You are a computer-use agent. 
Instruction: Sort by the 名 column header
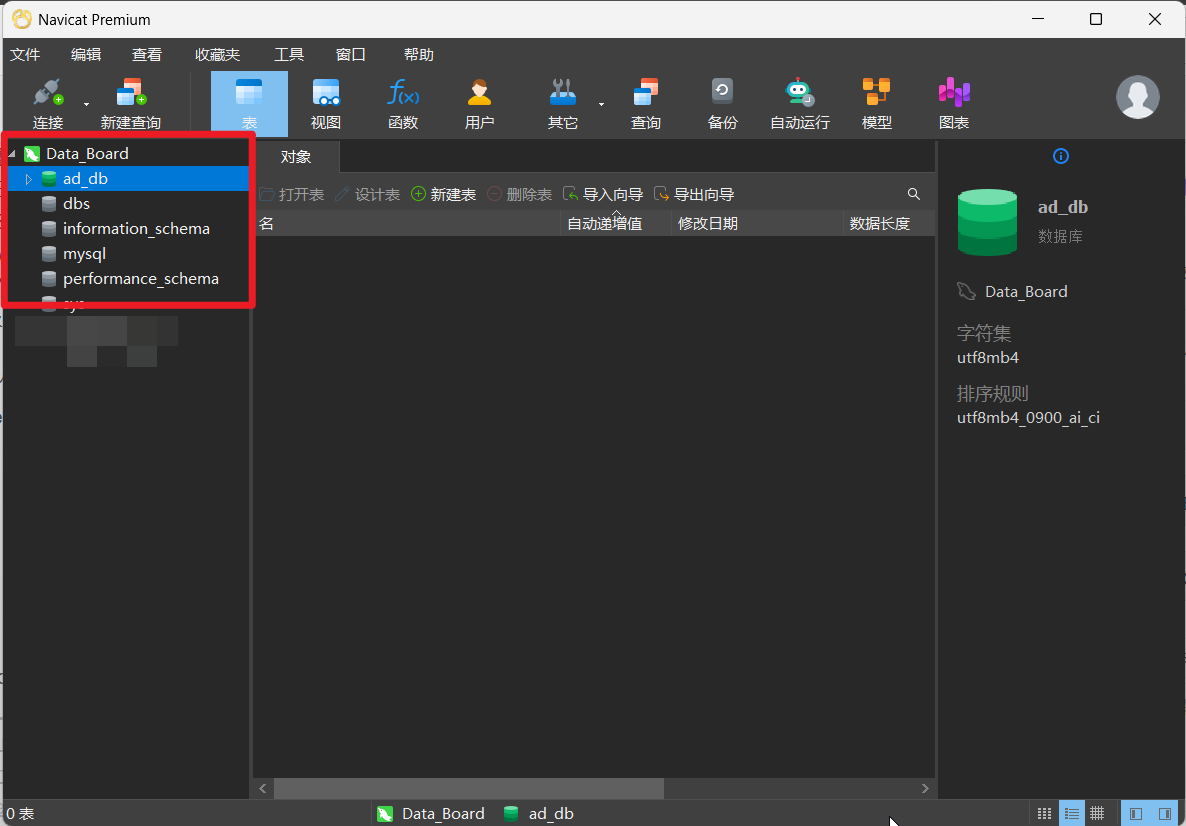407,223
